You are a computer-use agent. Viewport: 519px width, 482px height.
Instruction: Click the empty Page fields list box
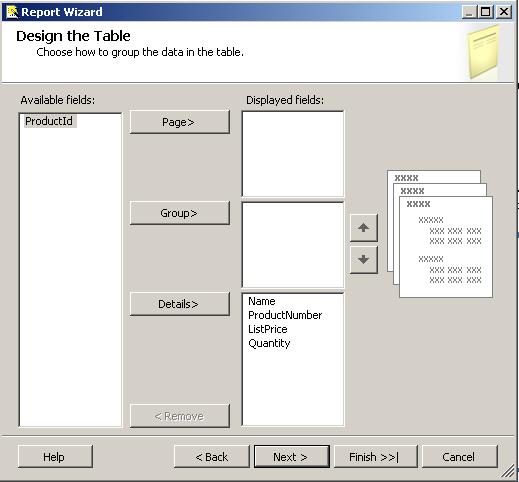click(293, 154)
